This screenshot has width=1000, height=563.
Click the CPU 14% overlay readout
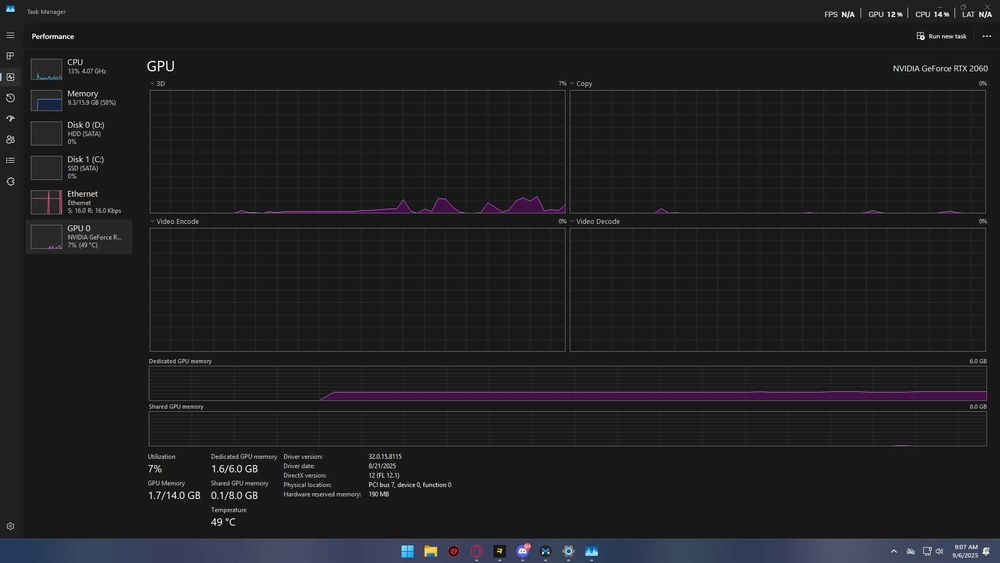point(932,14)
